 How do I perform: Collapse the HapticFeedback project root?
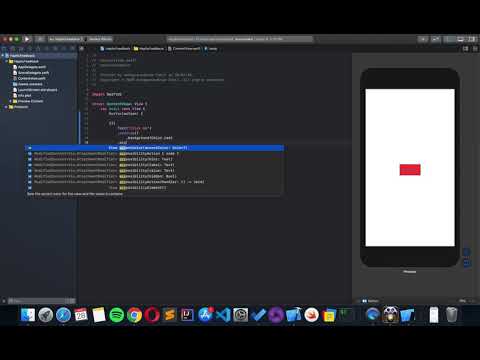point(3,56)
